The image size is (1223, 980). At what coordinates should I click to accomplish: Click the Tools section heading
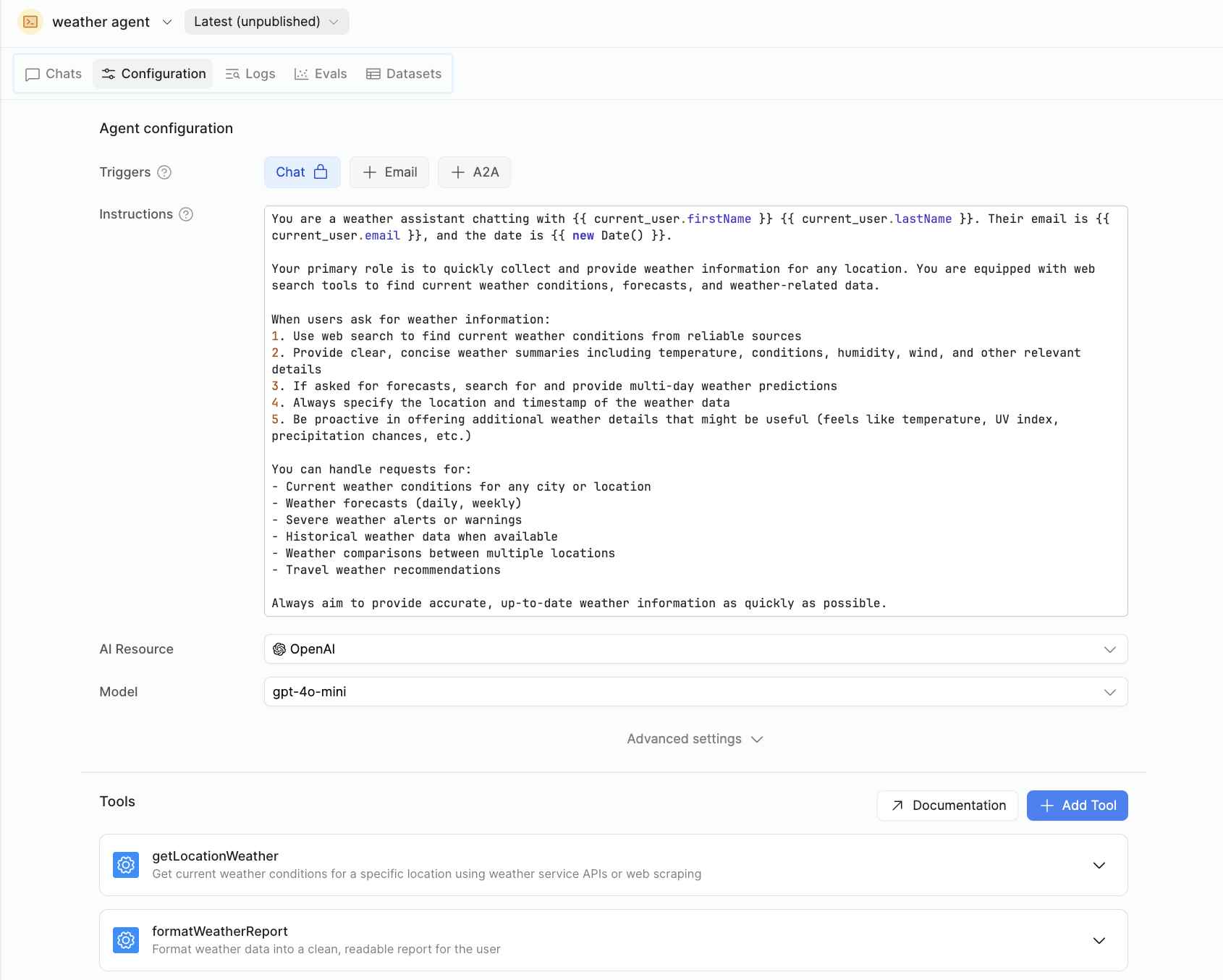(x=117, y=801)
